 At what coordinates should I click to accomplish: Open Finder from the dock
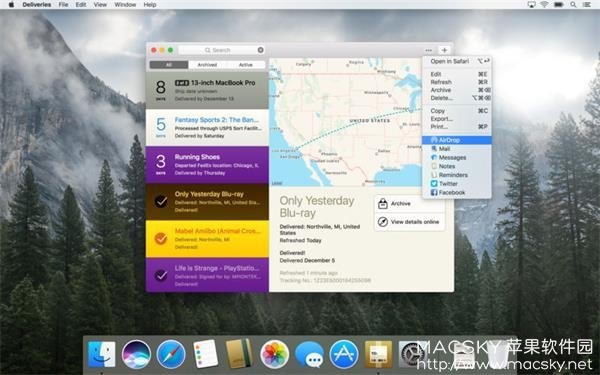pyautogui.click(x=101, y=354)
